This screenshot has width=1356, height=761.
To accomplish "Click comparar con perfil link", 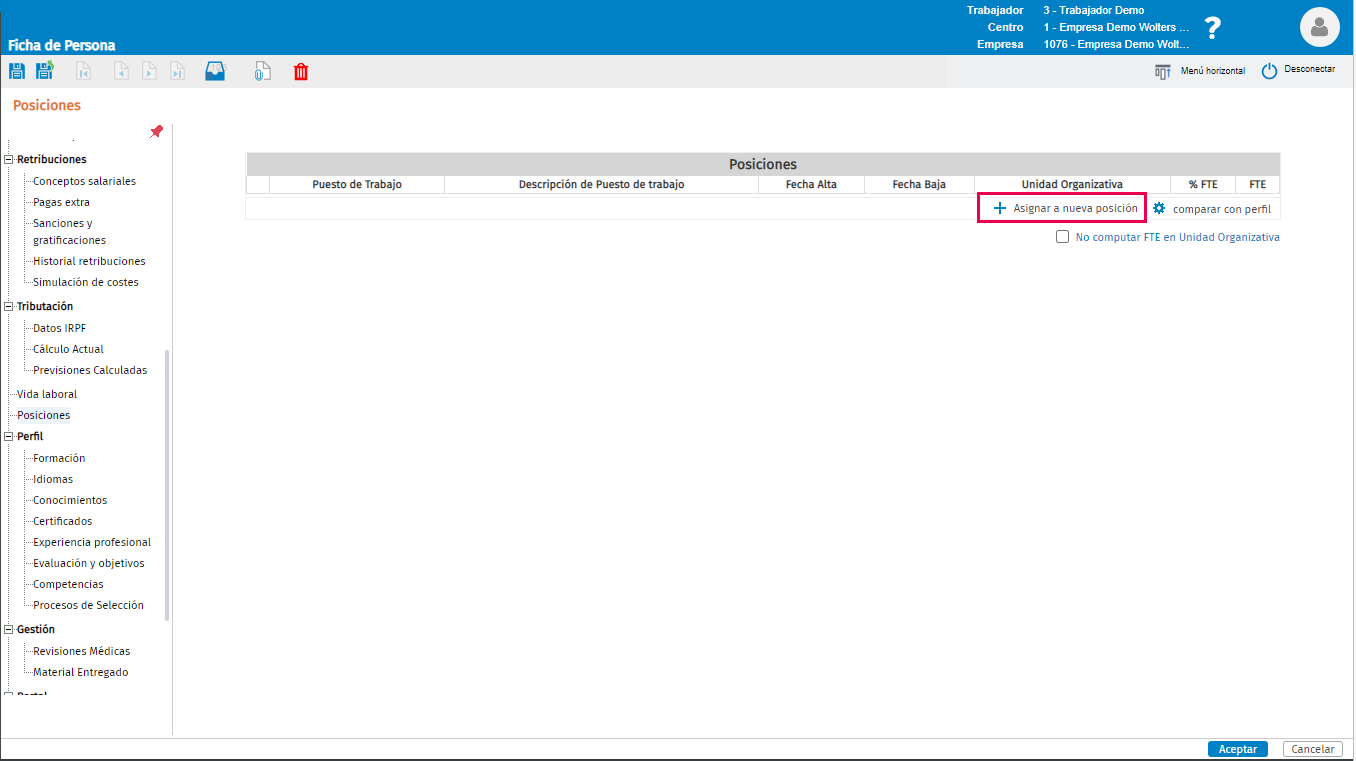I will coord(1222,209).
